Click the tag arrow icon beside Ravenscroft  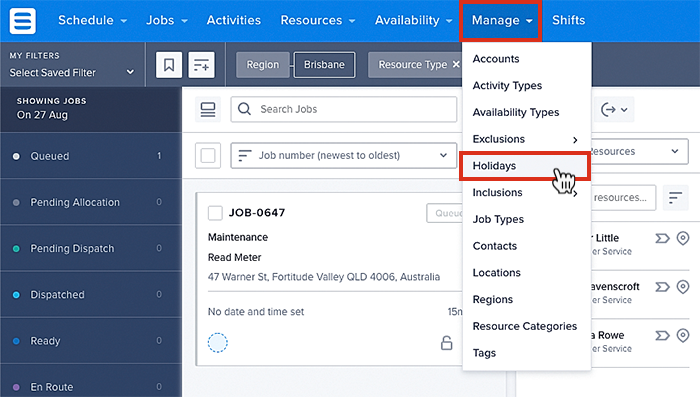(662, 287)
